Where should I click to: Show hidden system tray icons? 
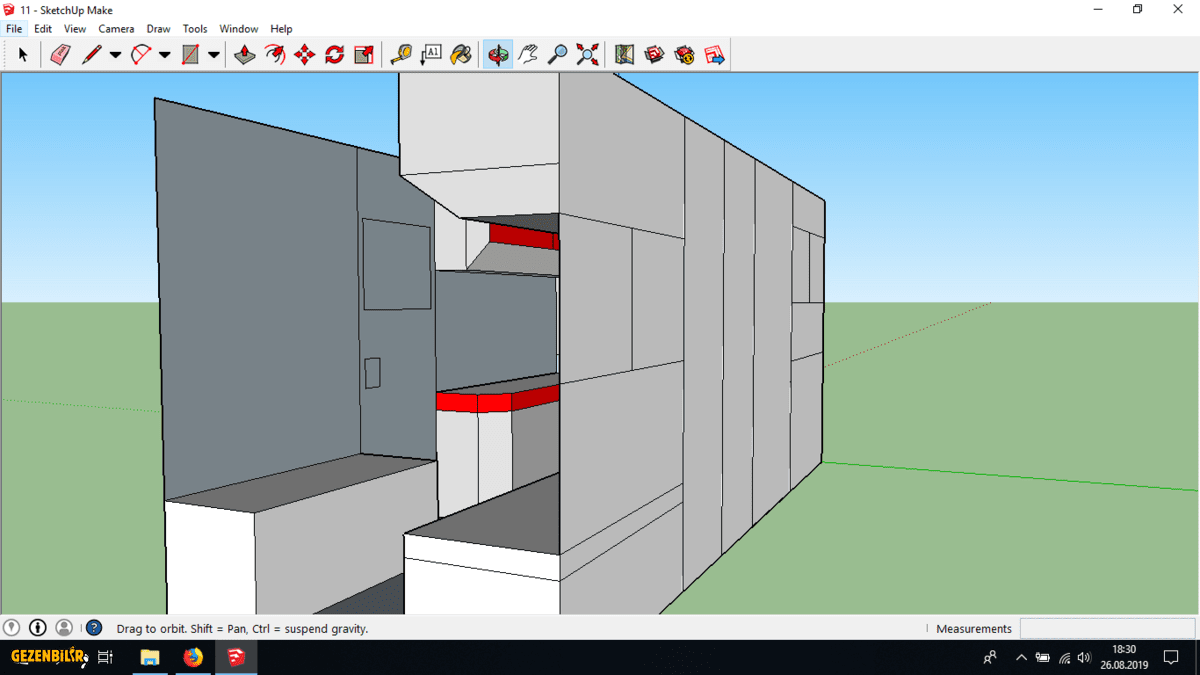click(x=1021, y=657)
